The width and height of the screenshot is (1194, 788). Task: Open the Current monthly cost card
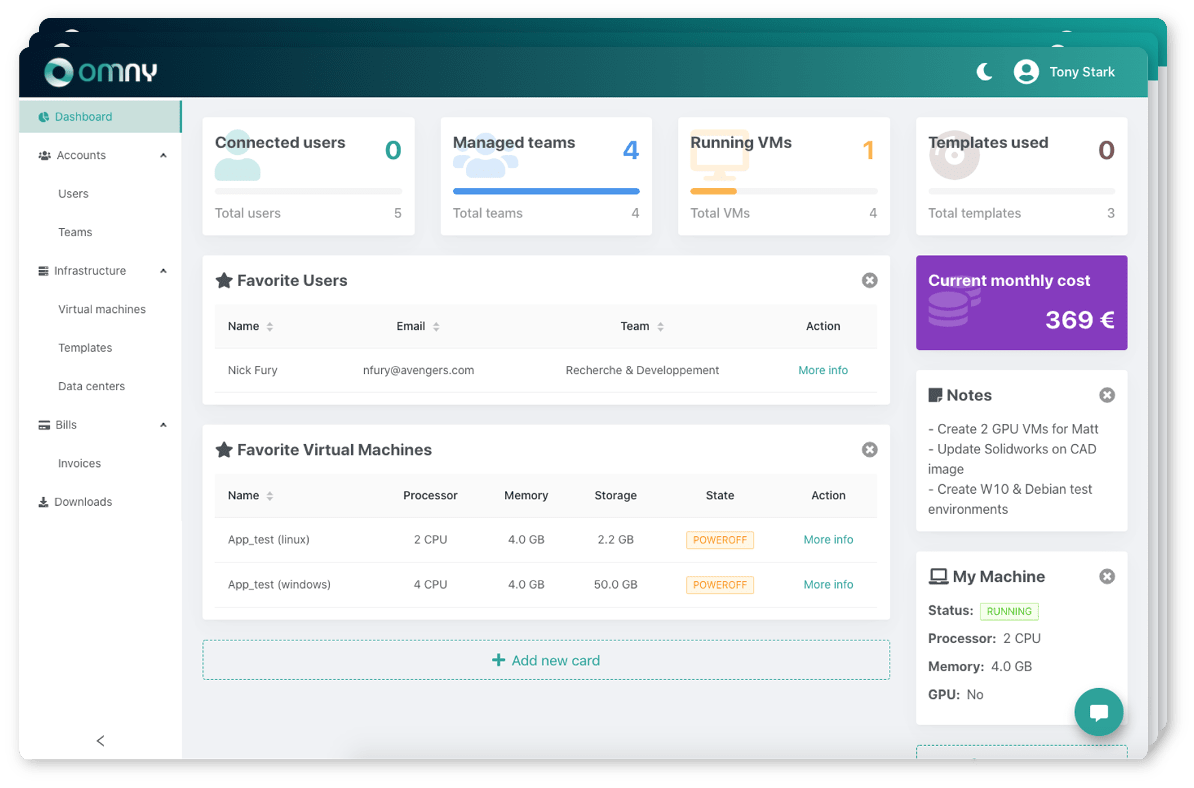[x=1021, y=302]
